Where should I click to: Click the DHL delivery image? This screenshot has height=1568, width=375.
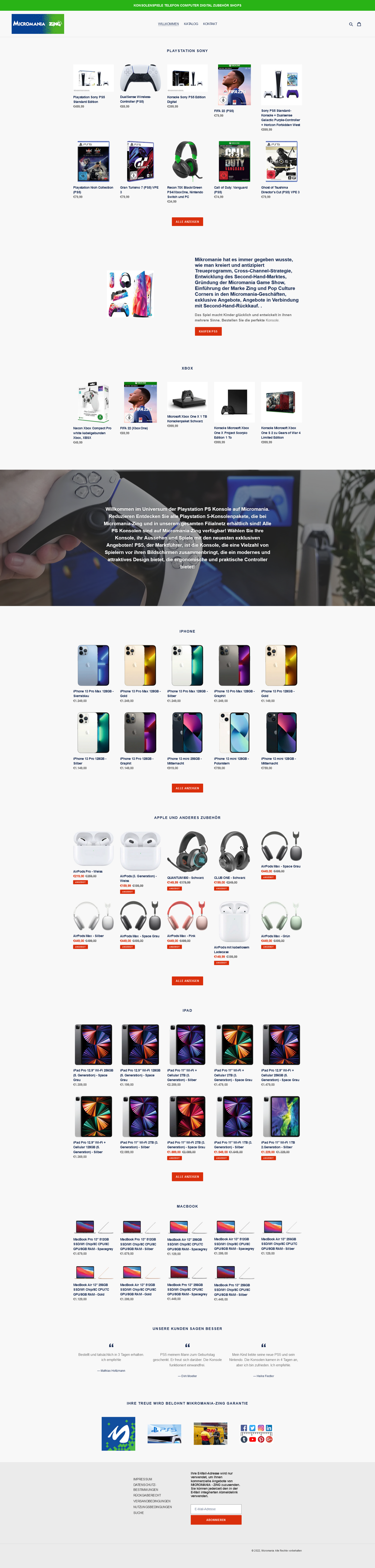[x=210, y=1434]
